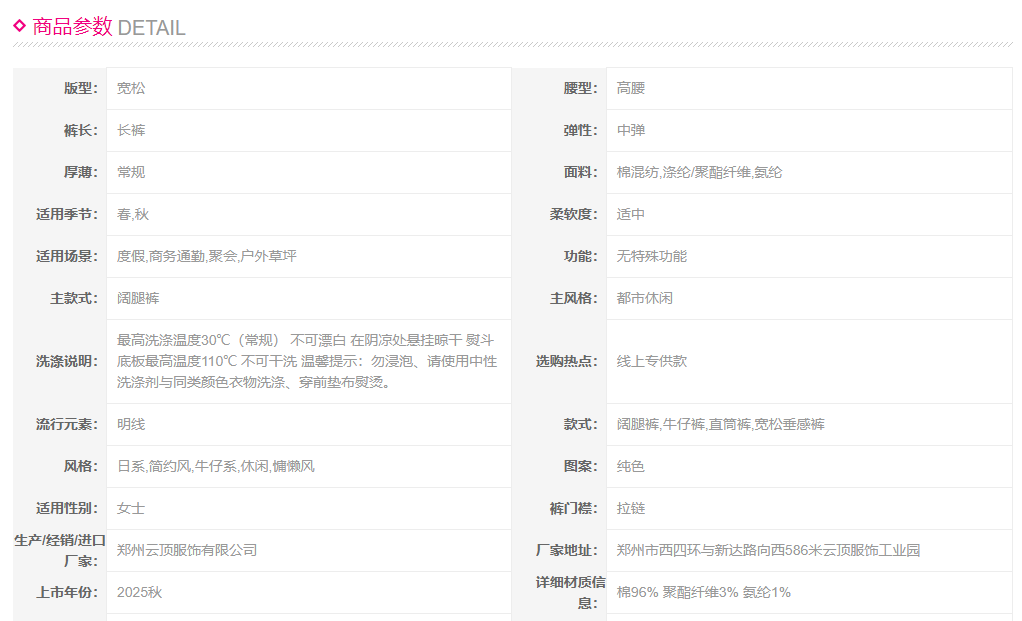The height and width of the screenshot is (621, 1022).
Task: Select the 纯色 pattern value
Action: [x=631, y=466]
